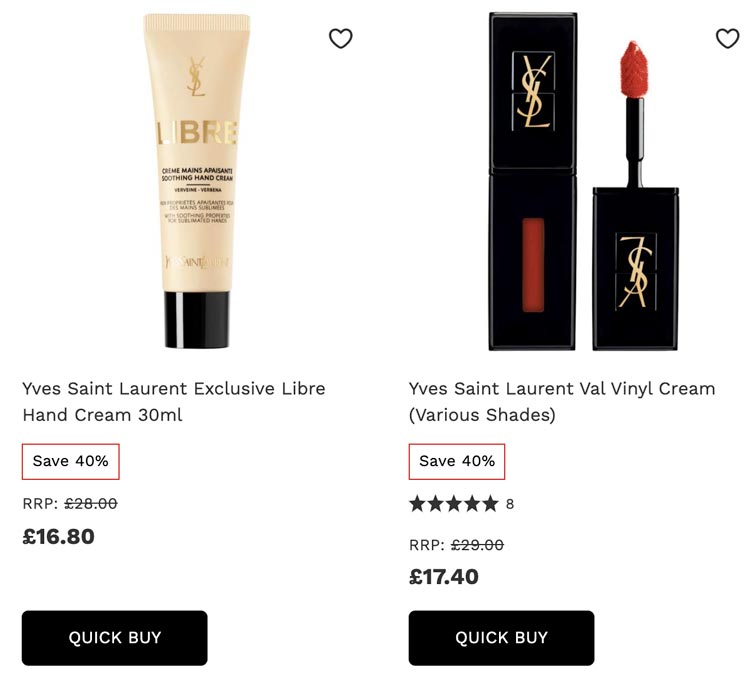Click the crossed-out RRP £29.00
750x678 pixels.
coord(477,545)
